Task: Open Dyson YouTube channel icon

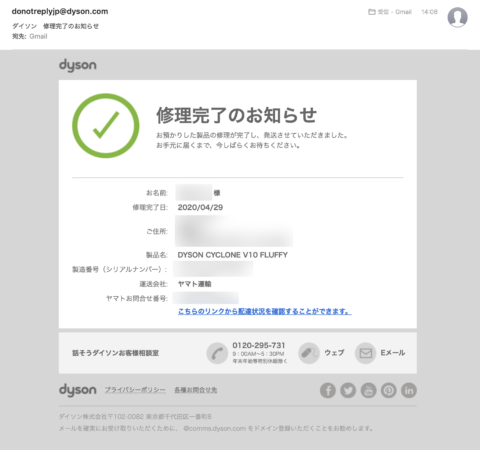Action: coord(368,390)
